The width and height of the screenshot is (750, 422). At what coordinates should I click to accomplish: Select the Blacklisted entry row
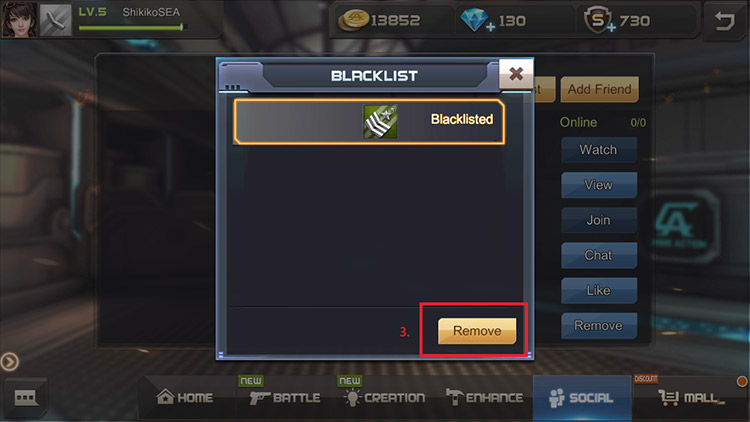tap(369, 122)
